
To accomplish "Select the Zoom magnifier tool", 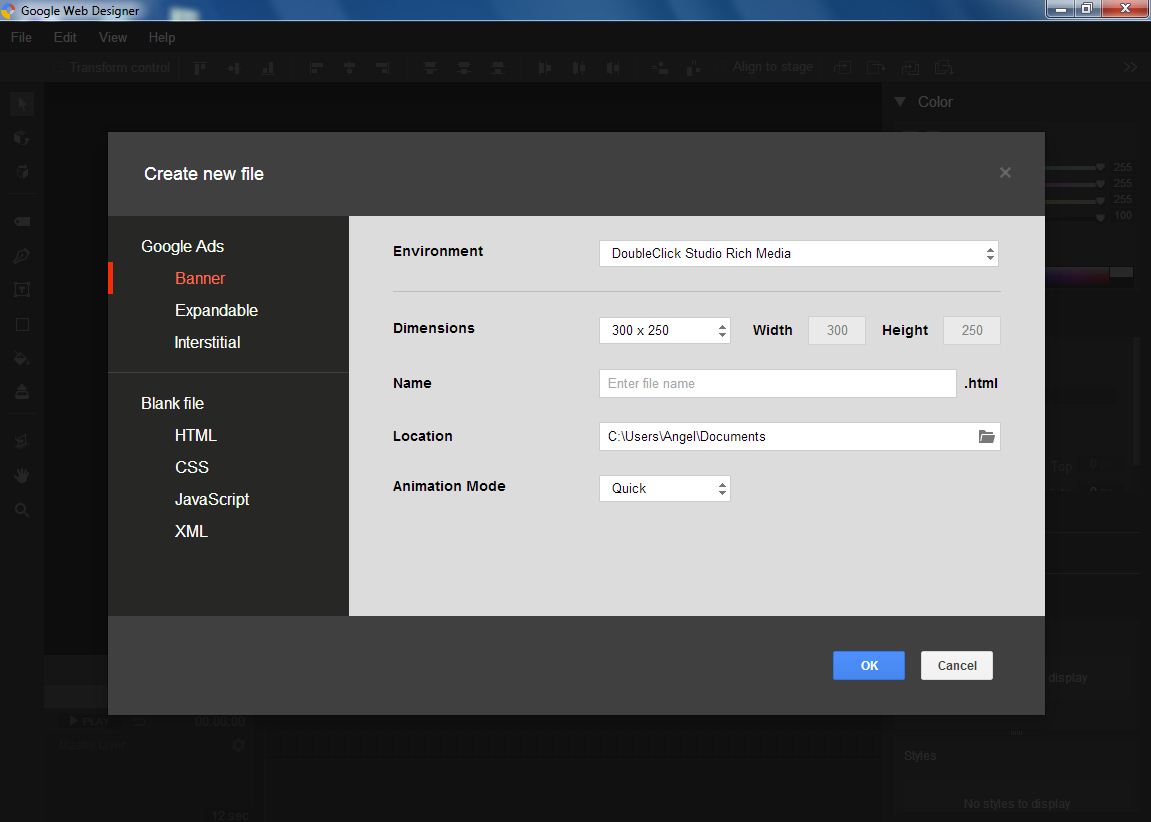I will 21,509.
